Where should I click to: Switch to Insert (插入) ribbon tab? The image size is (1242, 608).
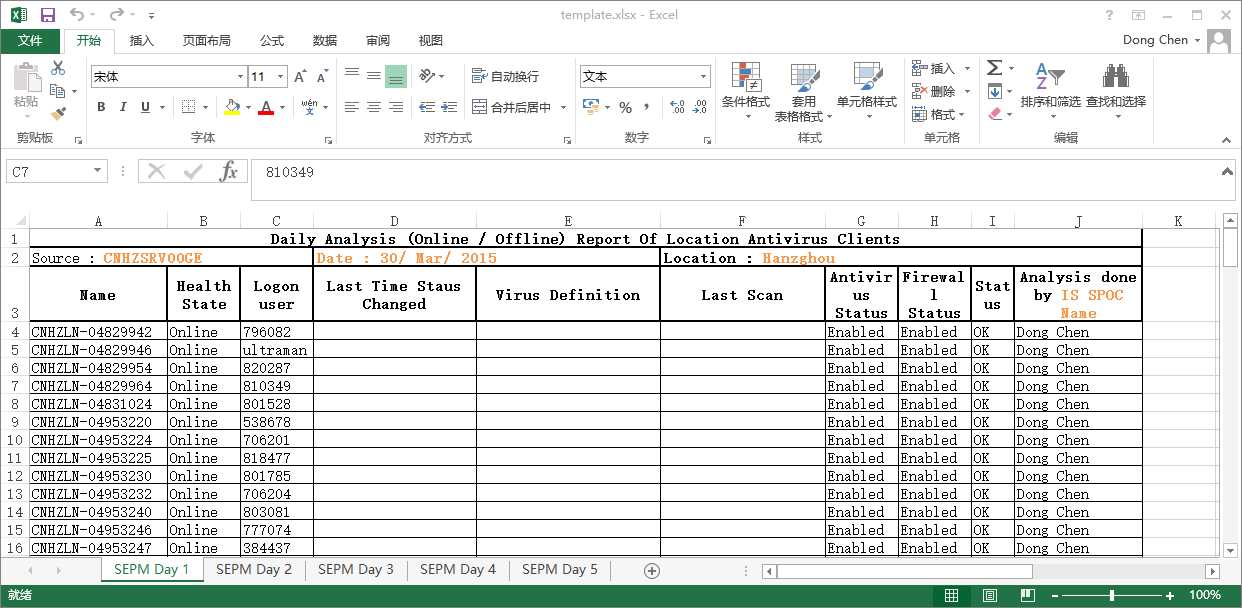click(142, 40)
